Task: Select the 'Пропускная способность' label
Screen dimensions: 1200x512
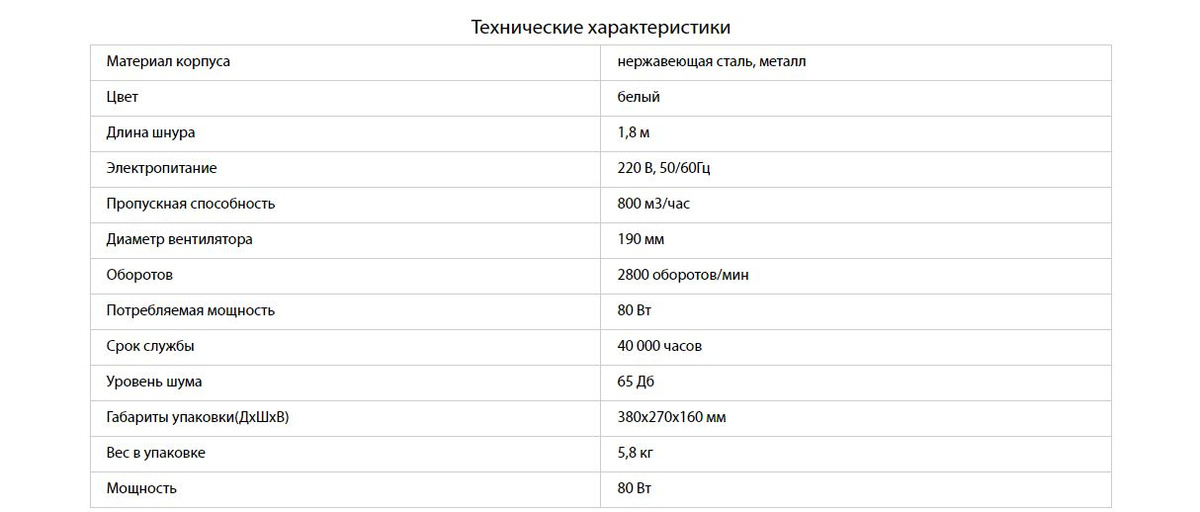Action: tap(190, 204)
